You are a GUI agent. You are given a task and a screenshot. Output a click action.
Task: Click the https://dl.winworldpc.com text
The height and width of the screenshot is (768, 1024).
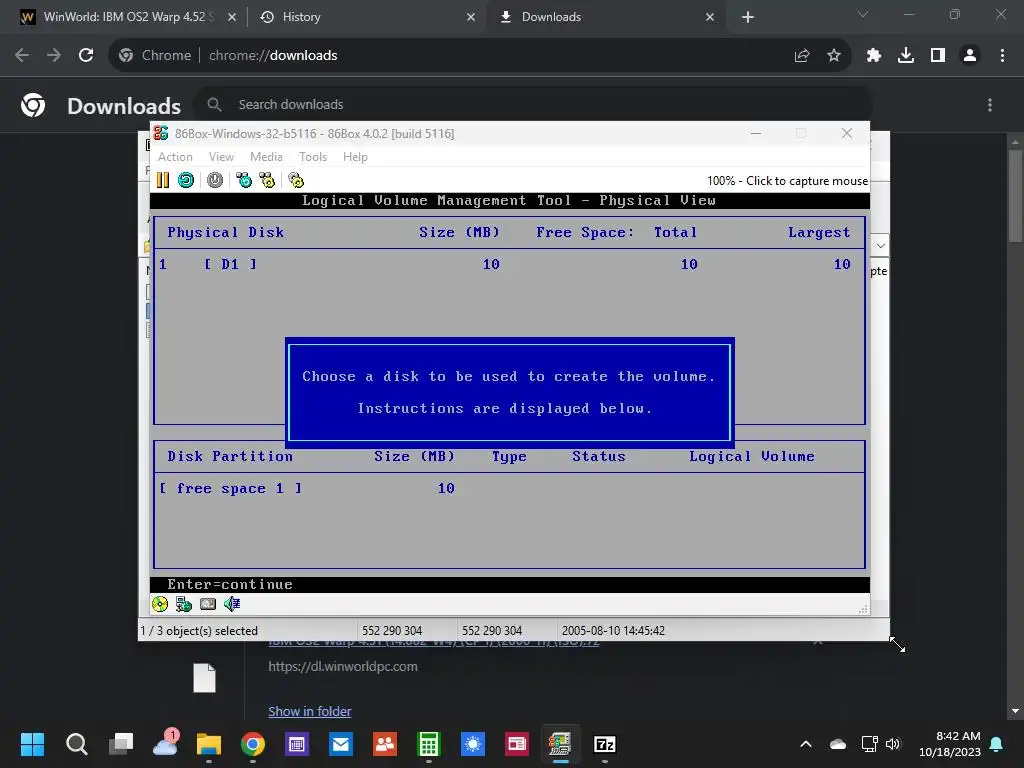pyautogui.click(x=343, y=666)
